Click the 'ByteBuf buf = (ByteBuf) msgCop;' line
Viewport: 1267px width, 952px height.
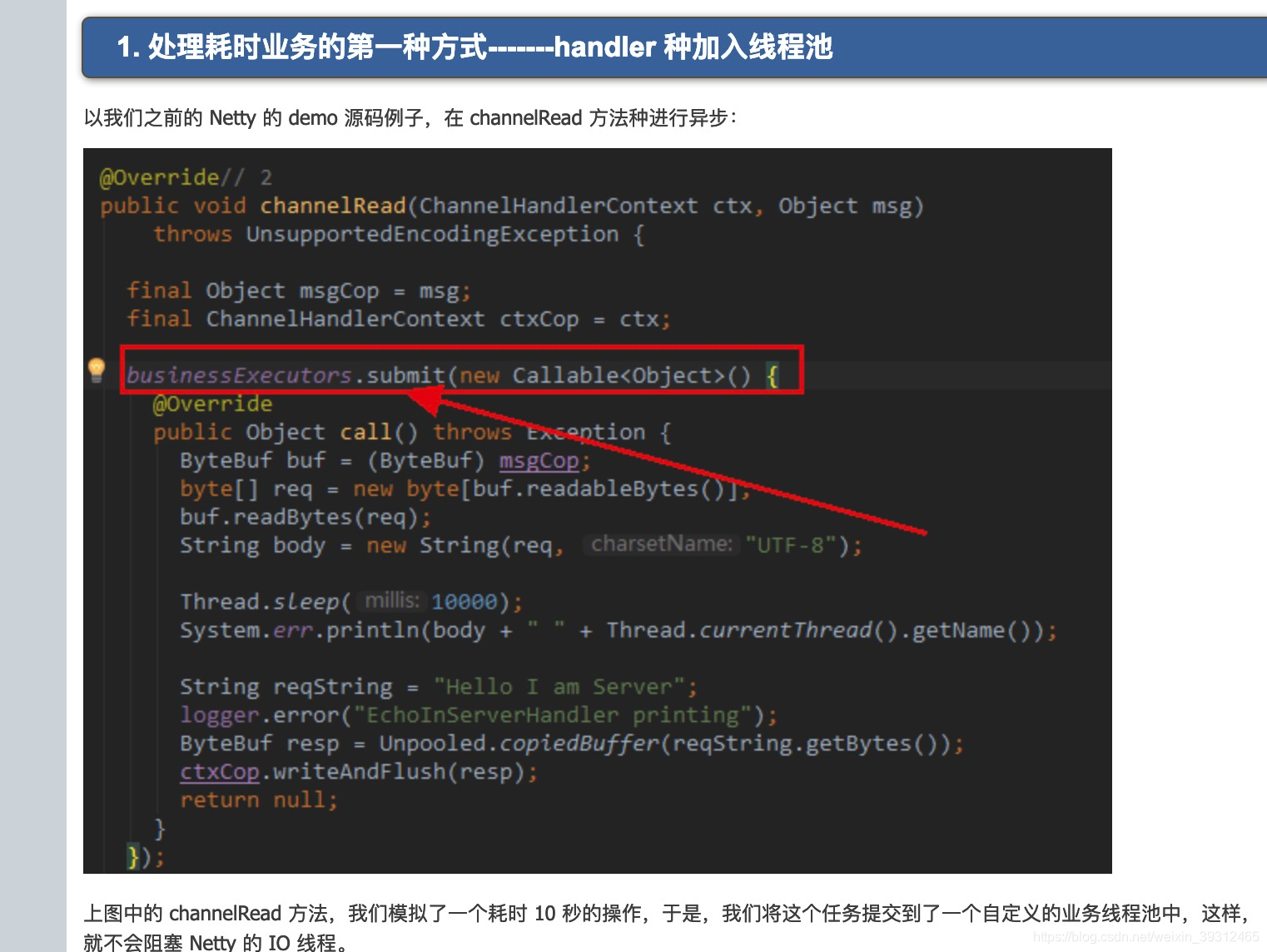pos(385,461)
